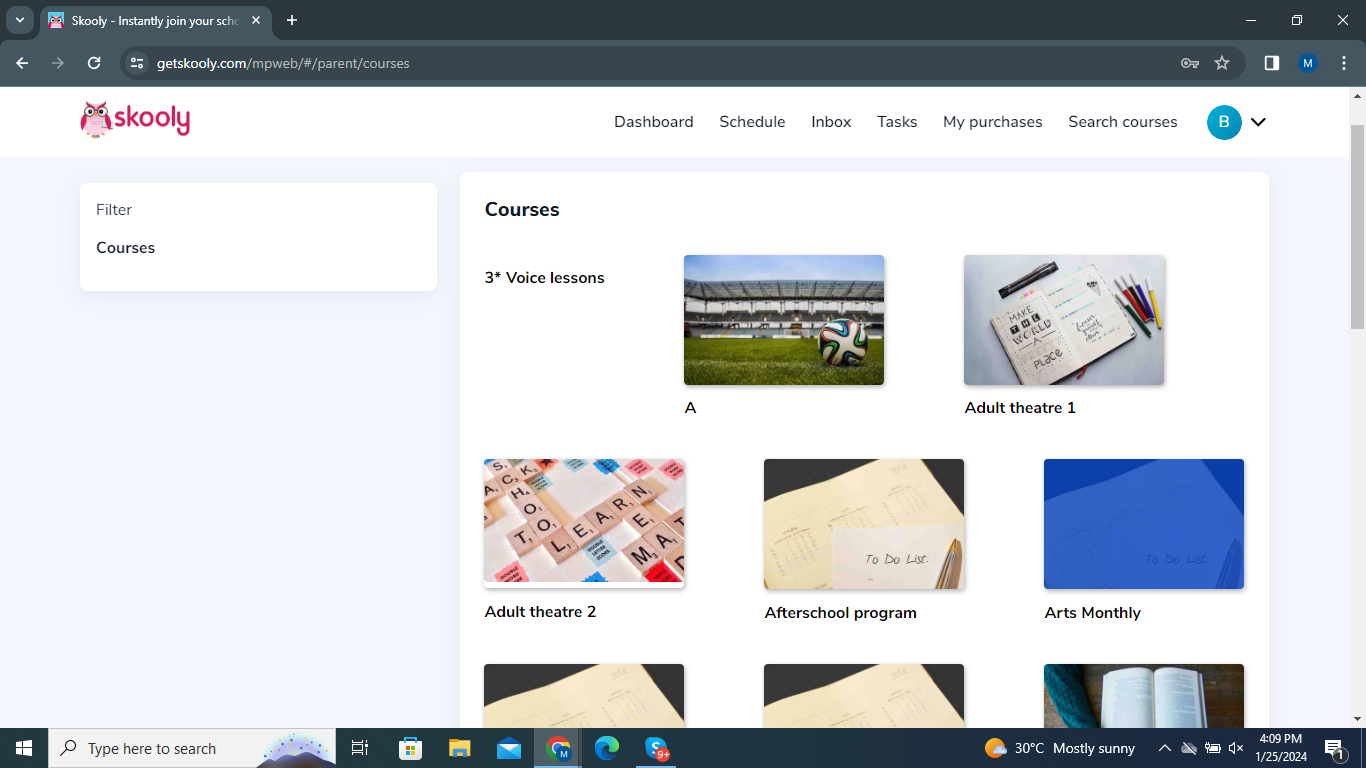This screenshot has height=768, width=1366.
Task: Click the Courses heading text
Action: click(522, 210)
